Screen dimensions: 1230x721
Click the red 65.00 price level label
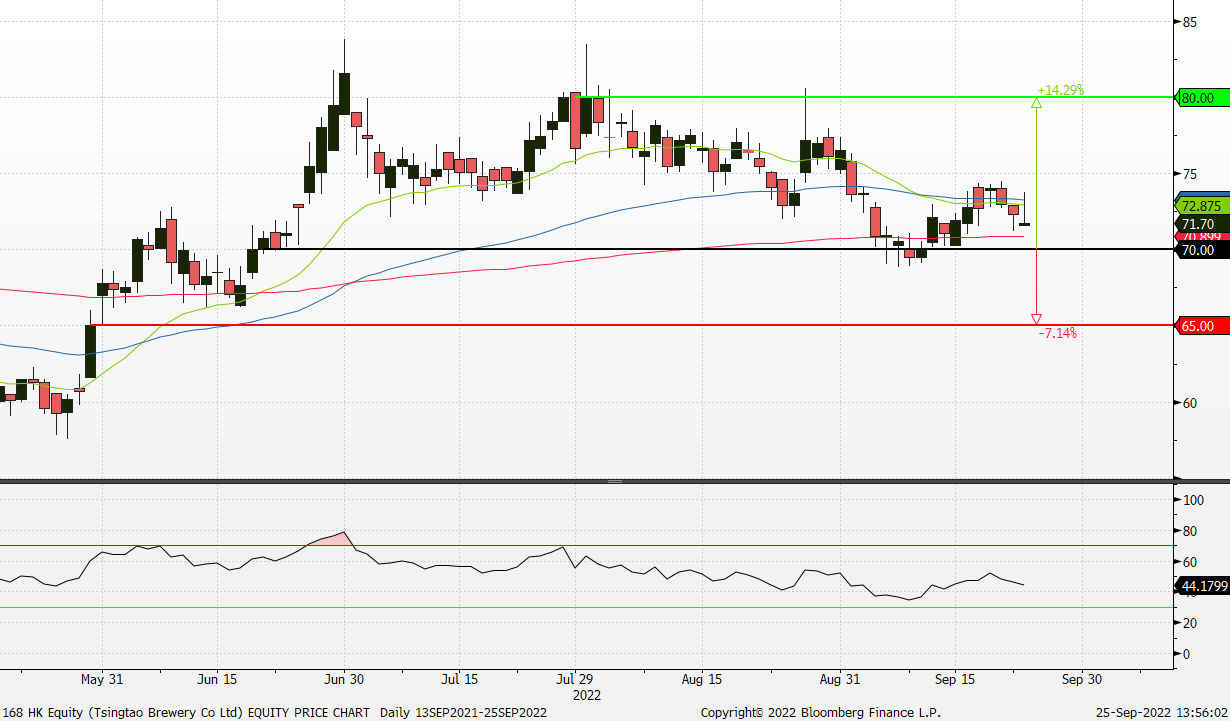[1201, 326]
